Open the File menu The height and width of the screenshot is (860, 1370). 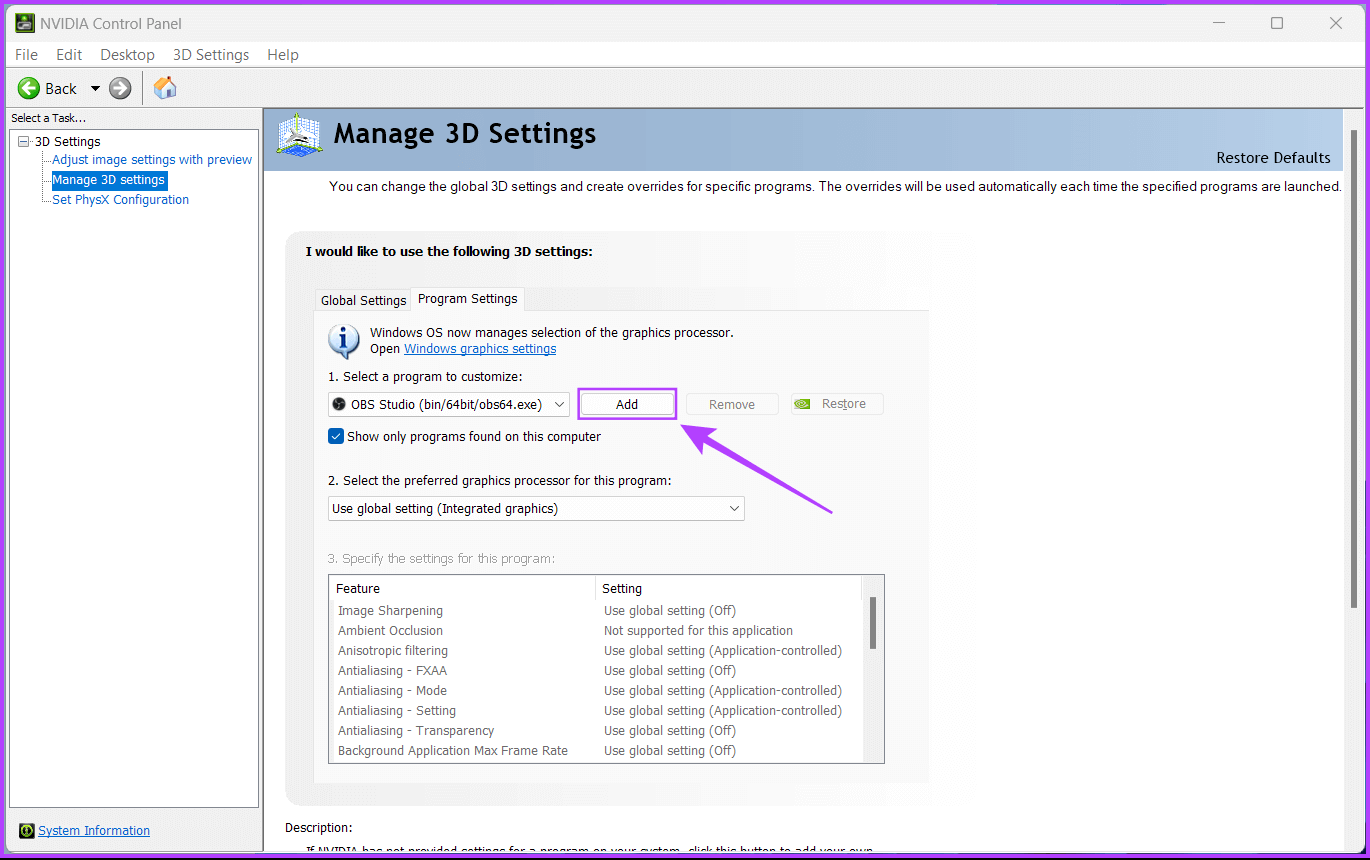point(26,55)
